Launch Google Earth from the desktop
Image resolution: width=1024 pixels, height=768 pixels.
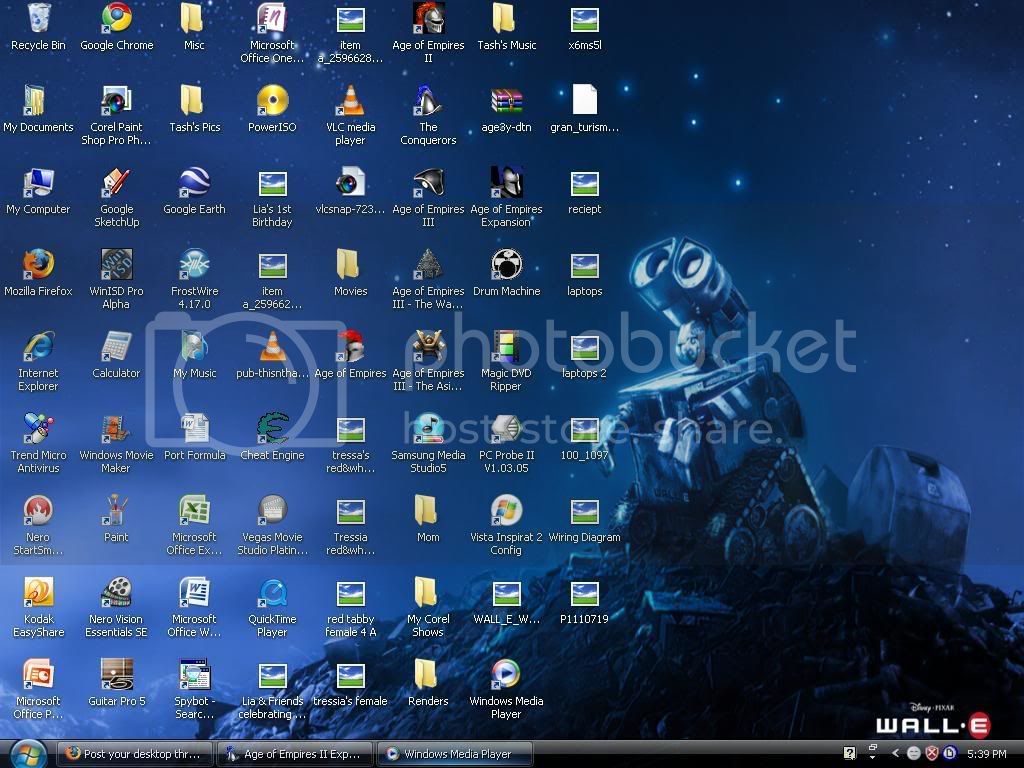click(x=194, y=183)
